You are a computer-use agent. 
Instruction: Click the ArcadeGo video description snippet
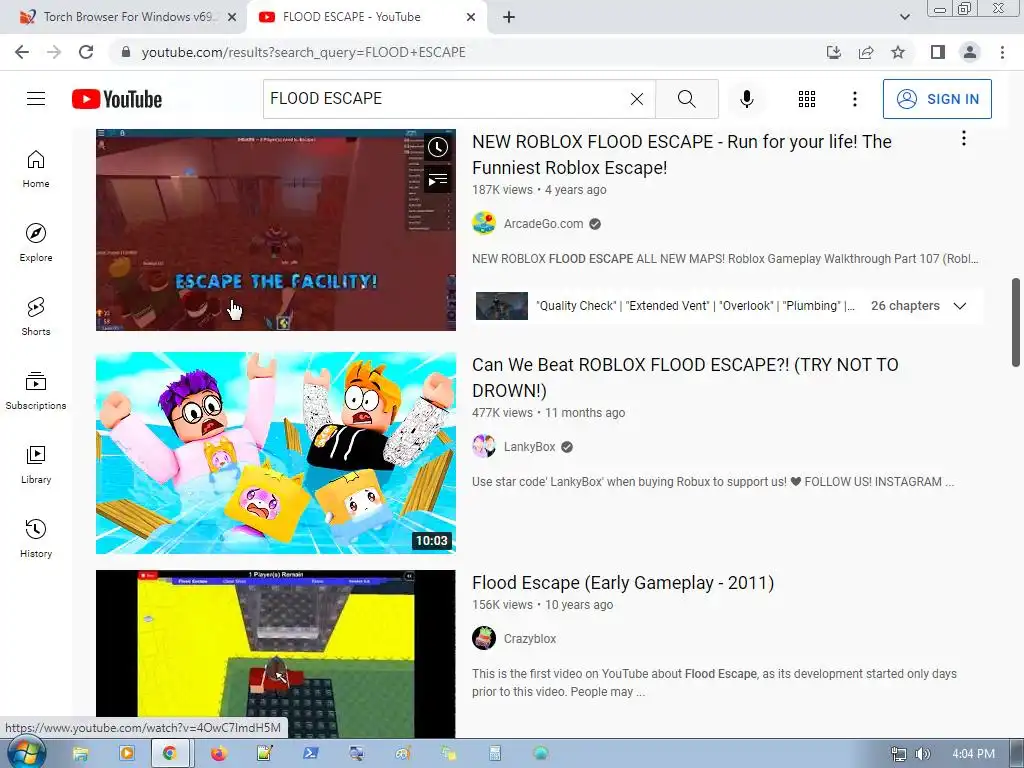click(x=725, y=259)
